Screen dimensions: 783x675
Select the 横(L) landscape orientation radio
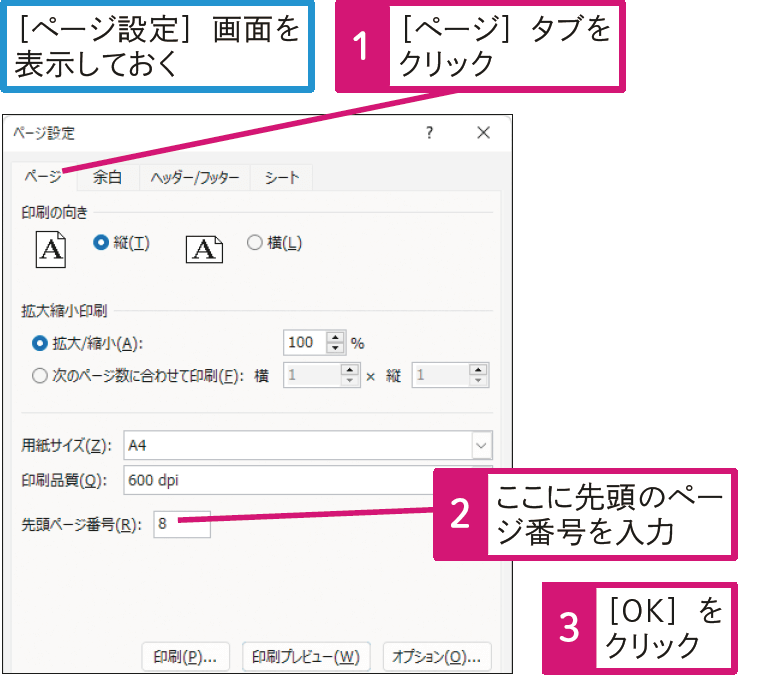pos(255,243)
